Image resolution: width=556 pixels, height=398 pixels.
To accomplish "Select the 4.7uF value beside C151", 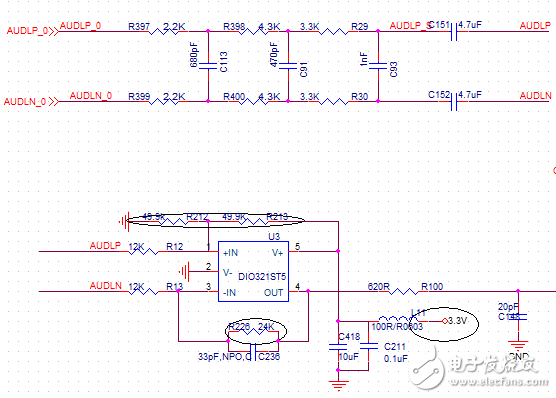I will click(x=470, y=25).
